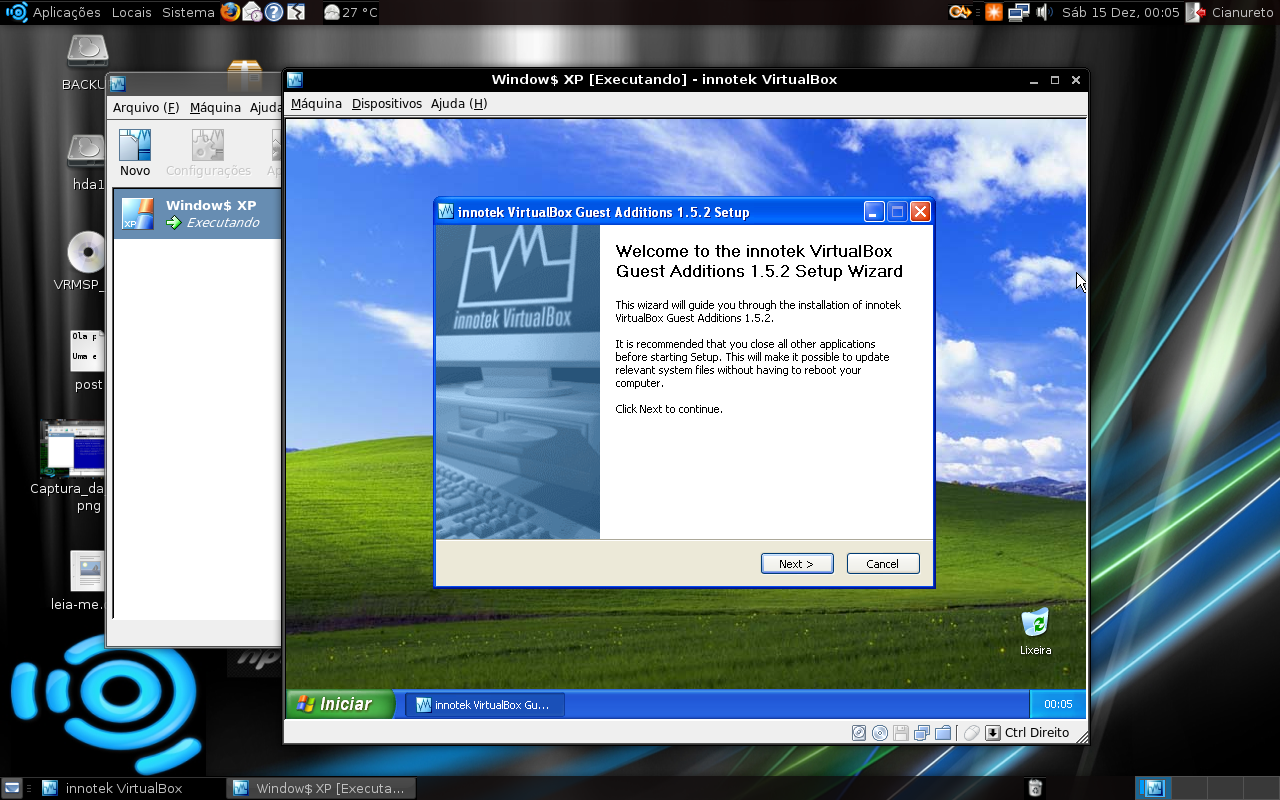
Task: Click the mouse capture indicator in VM status bar
Action: (x=972, y=733)
